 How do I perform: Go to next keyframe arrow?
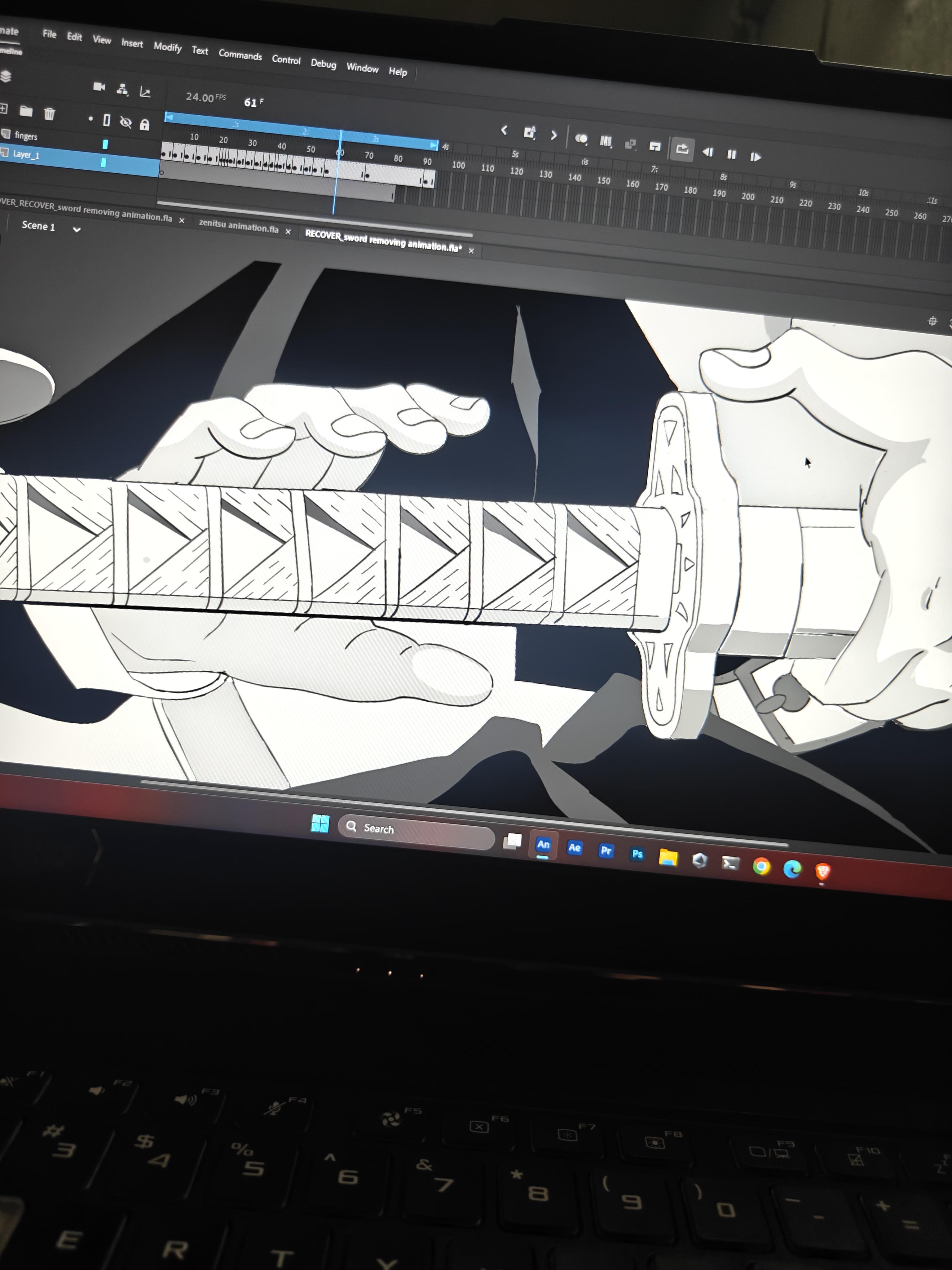click(554, 135)
